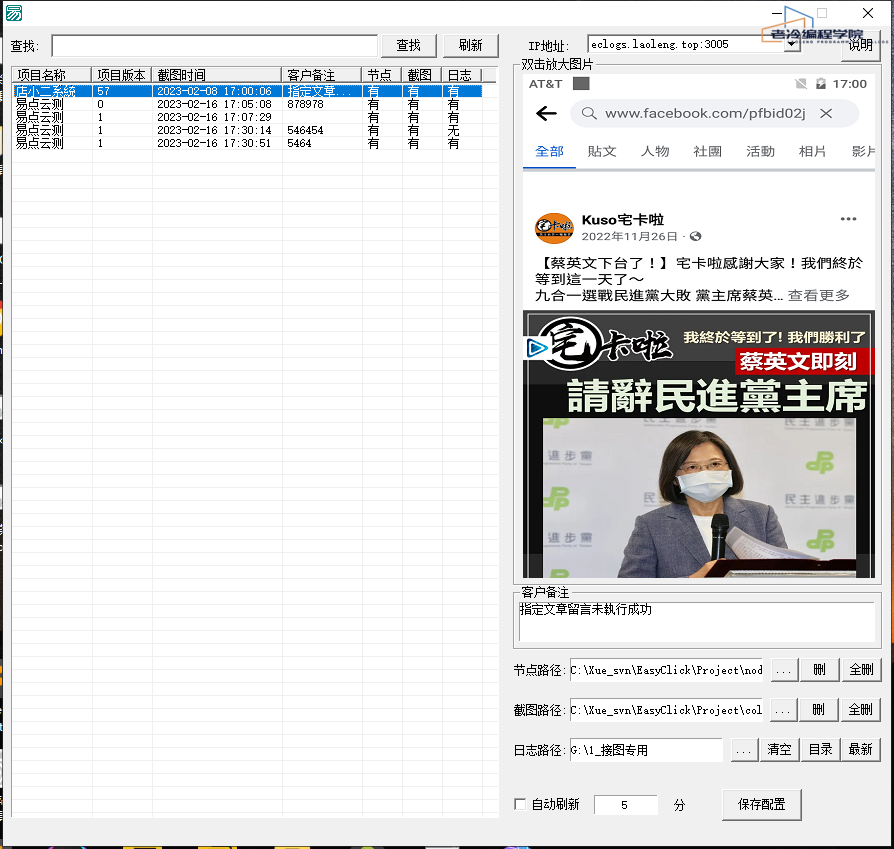Sort by 截图时间 column header
Viewport: 894px width, 849px height.
tap(216, 75)
